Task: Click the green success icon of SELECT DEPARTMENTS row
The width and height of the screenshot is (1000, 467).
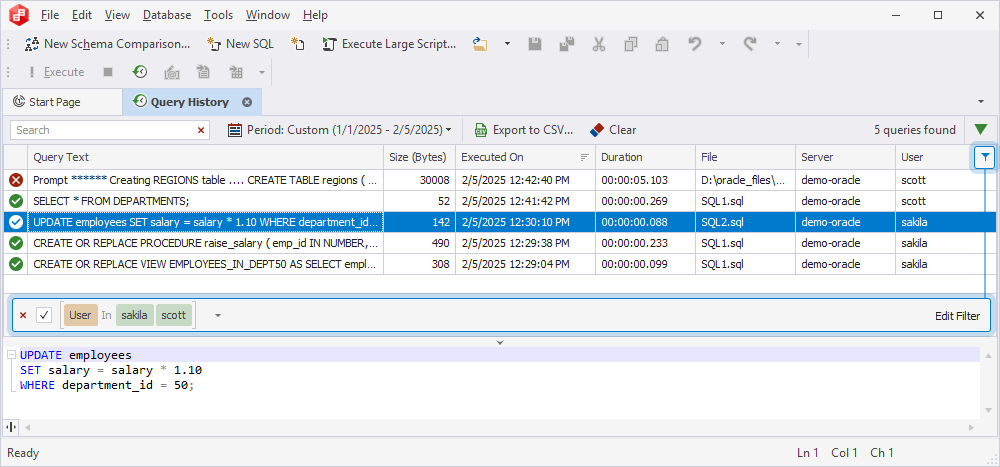Action: pos(16,202)
